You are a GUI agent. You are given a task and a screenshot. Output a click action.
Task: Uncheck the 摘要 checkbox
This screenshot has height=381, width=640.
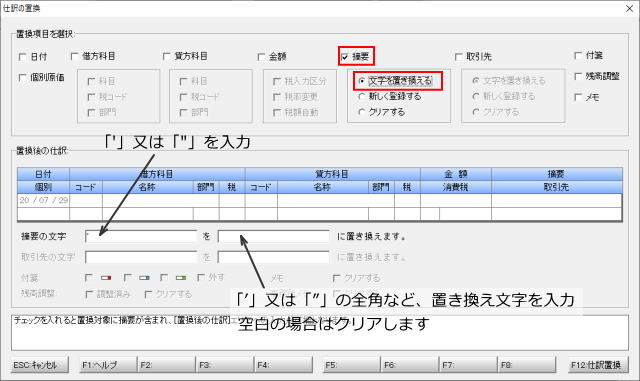tap(345, 57)
